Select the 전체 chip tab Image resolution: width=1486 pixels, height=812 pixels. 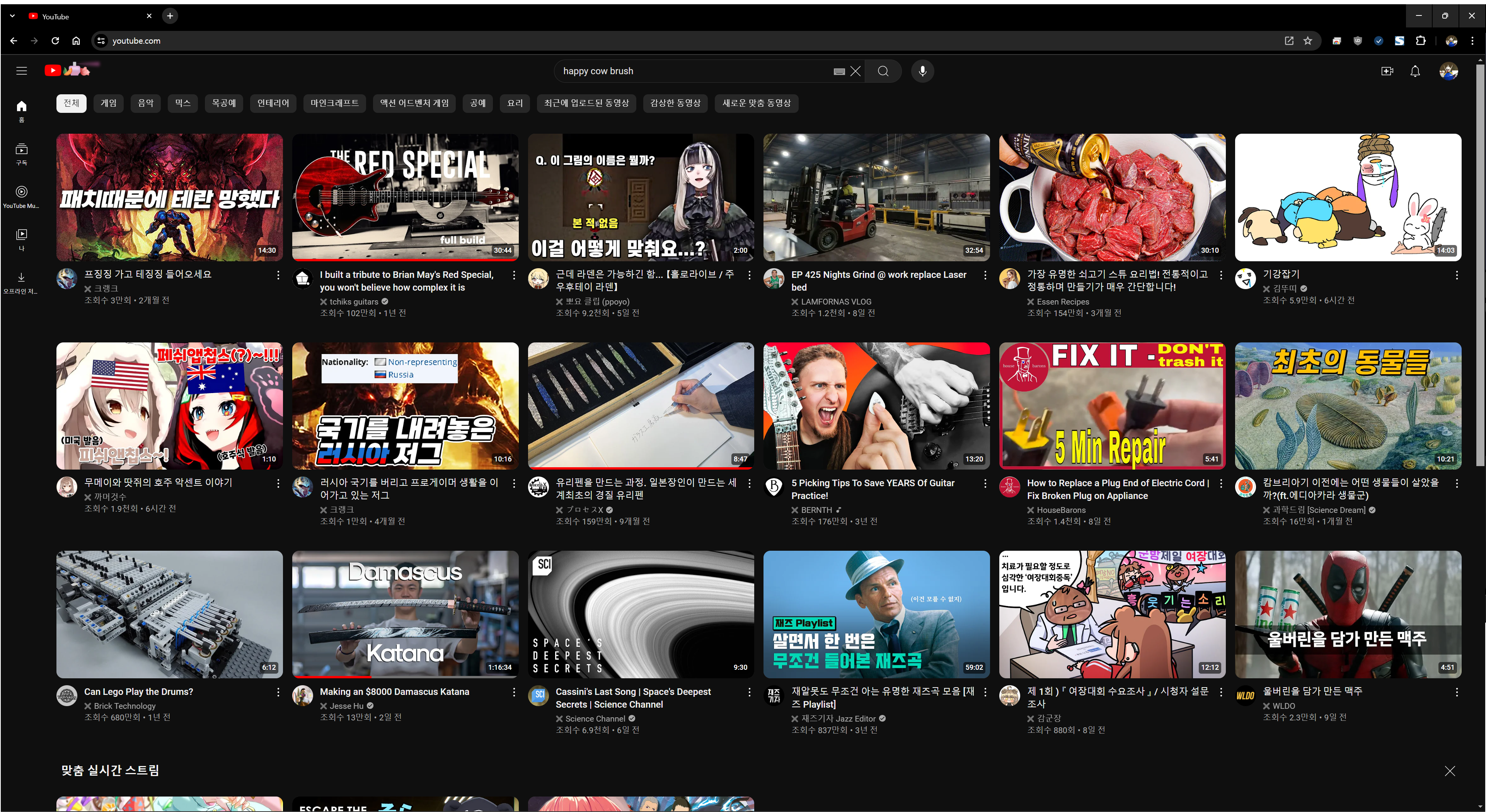72,103
